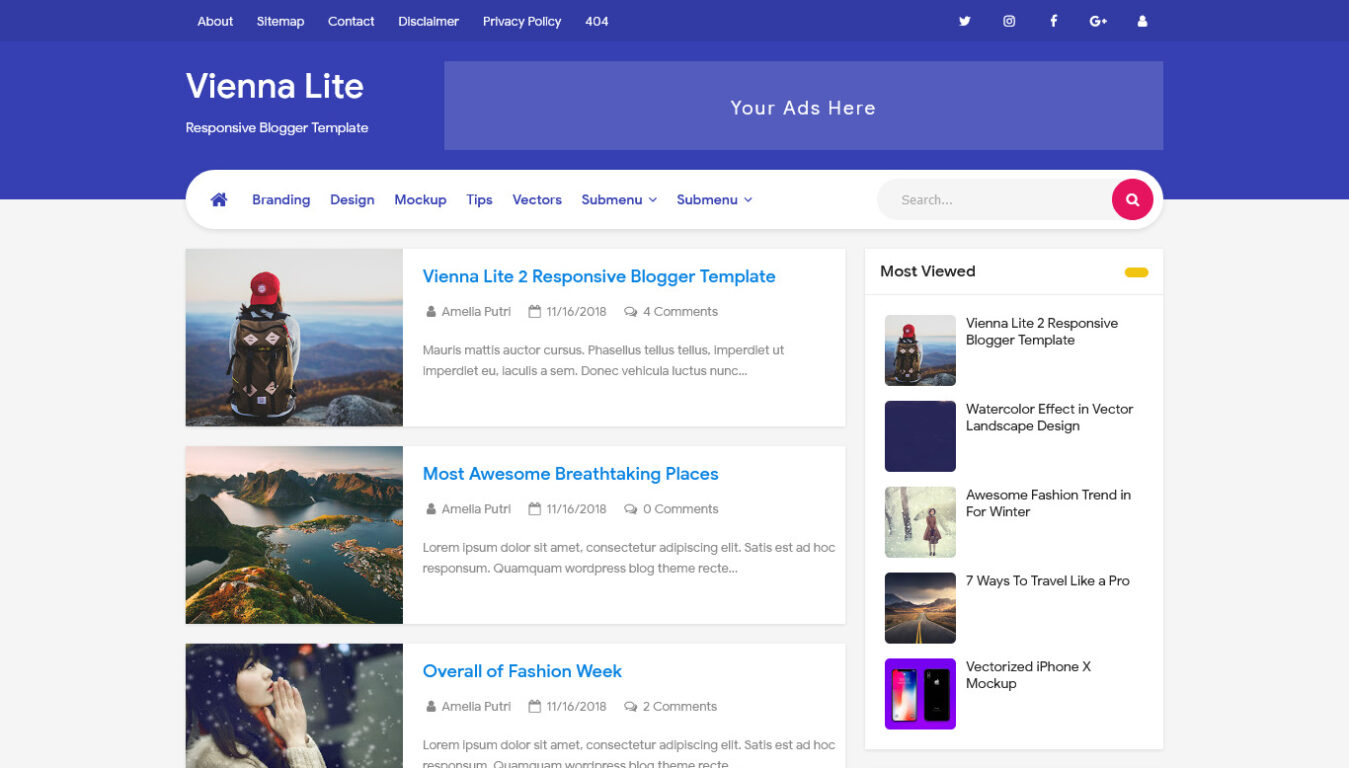Image resolution: width=1349 pixels, height=768 pixels.
Task: Open the Facebook social icon
Action: click(x=1053, y=21)
